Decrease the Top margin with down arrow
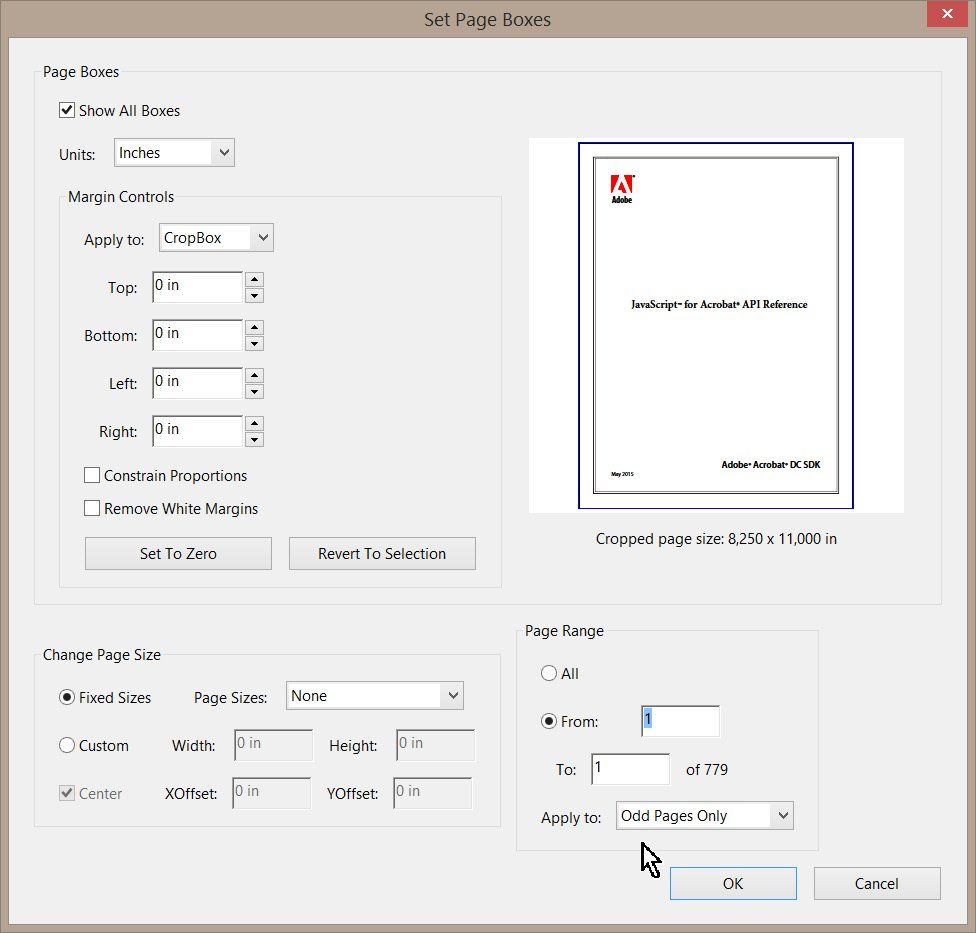The height and width of the screenshot is (933, 976). [254, 296]
